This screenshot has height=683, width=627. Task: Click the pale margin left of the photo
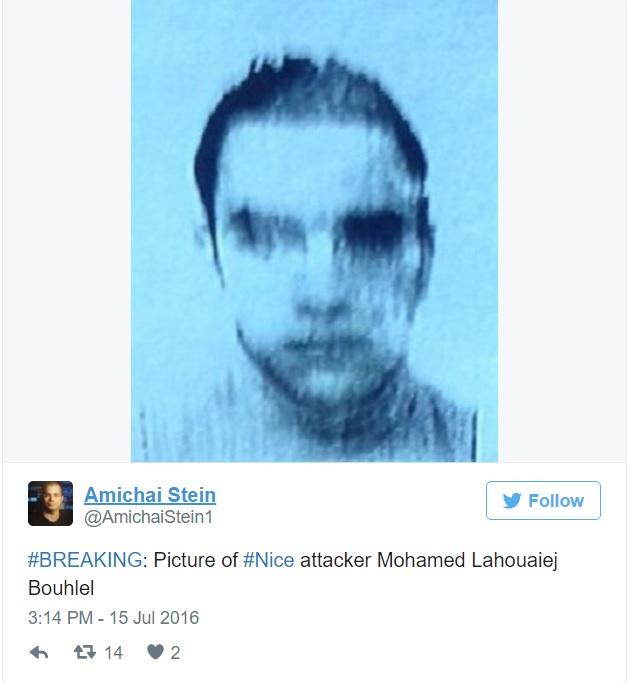(67, 231)
